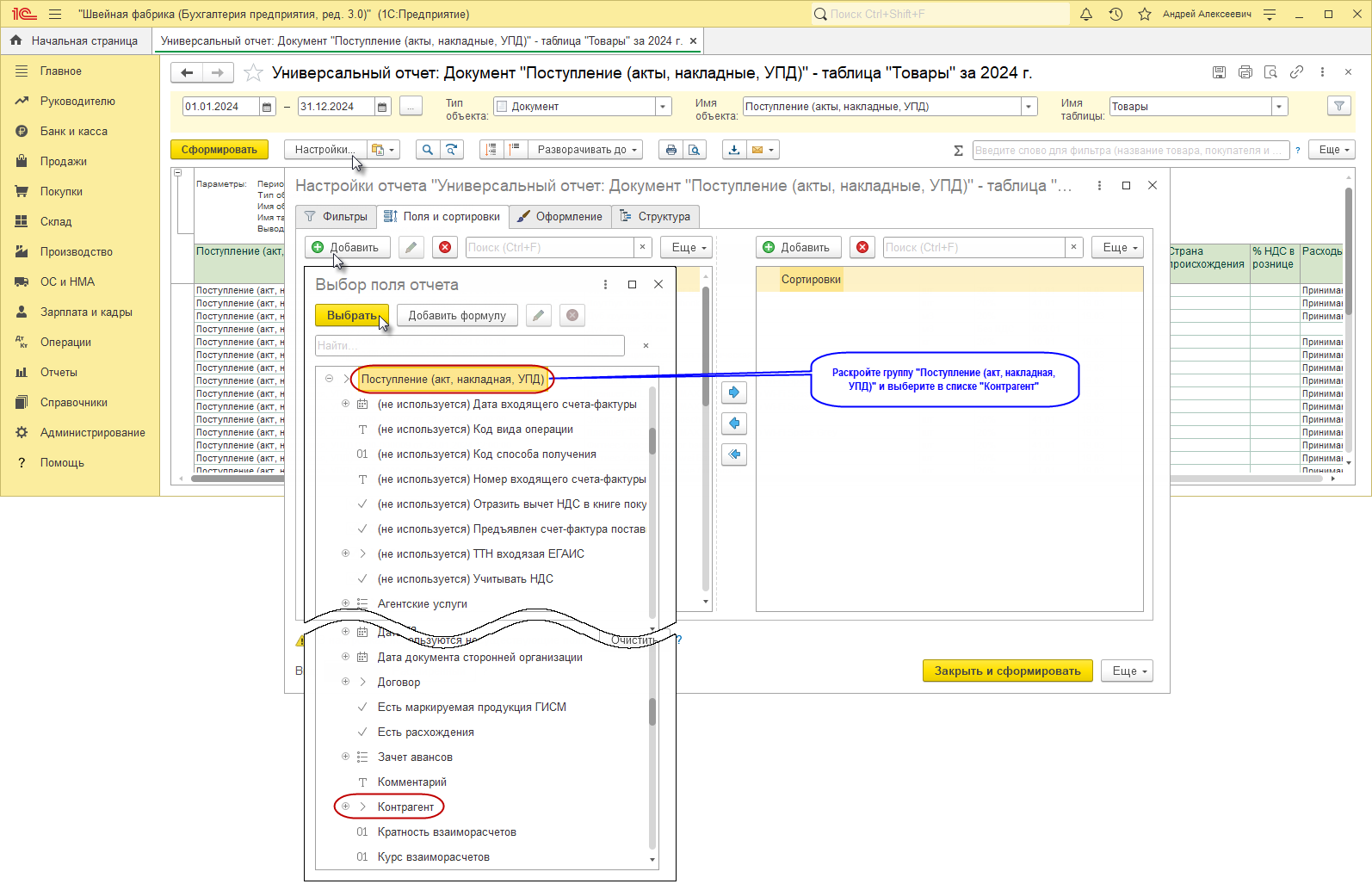Image resolution: width=1372 pixels, height=884 pixels.
Task: Click pencil edit icon beside Добавить
Action: pyautogui.click(x=411, y=248)
